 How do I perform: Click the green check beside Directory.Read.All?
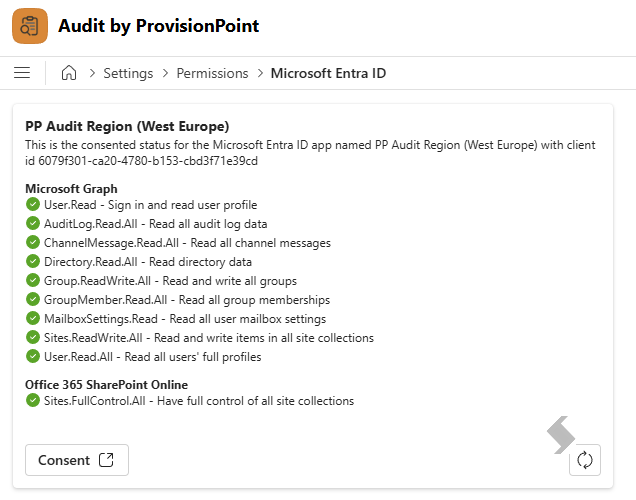(33, 262)
